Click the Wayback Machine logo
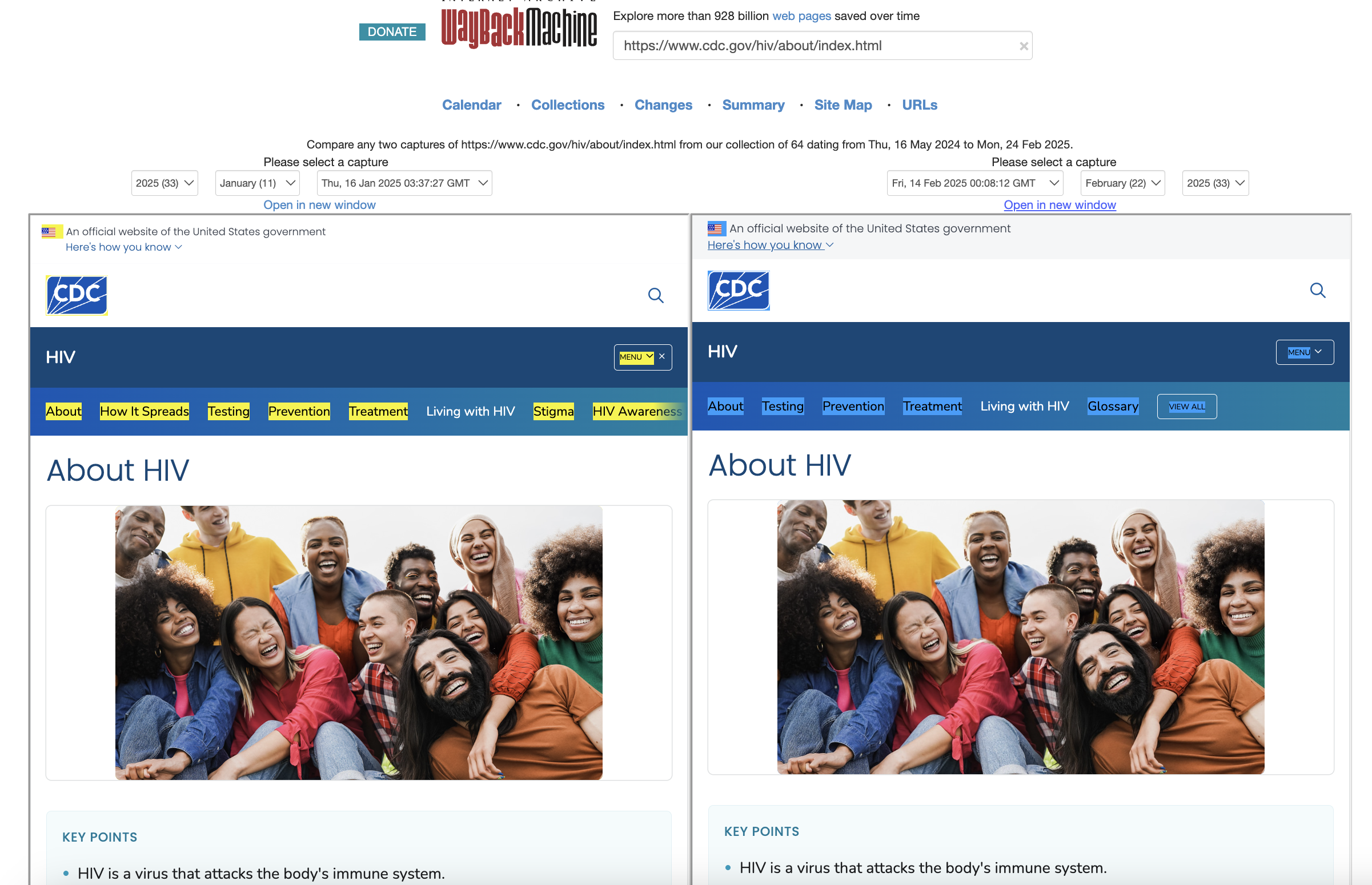The width and height of the screenshot is (1372, 885). point(519,27)
